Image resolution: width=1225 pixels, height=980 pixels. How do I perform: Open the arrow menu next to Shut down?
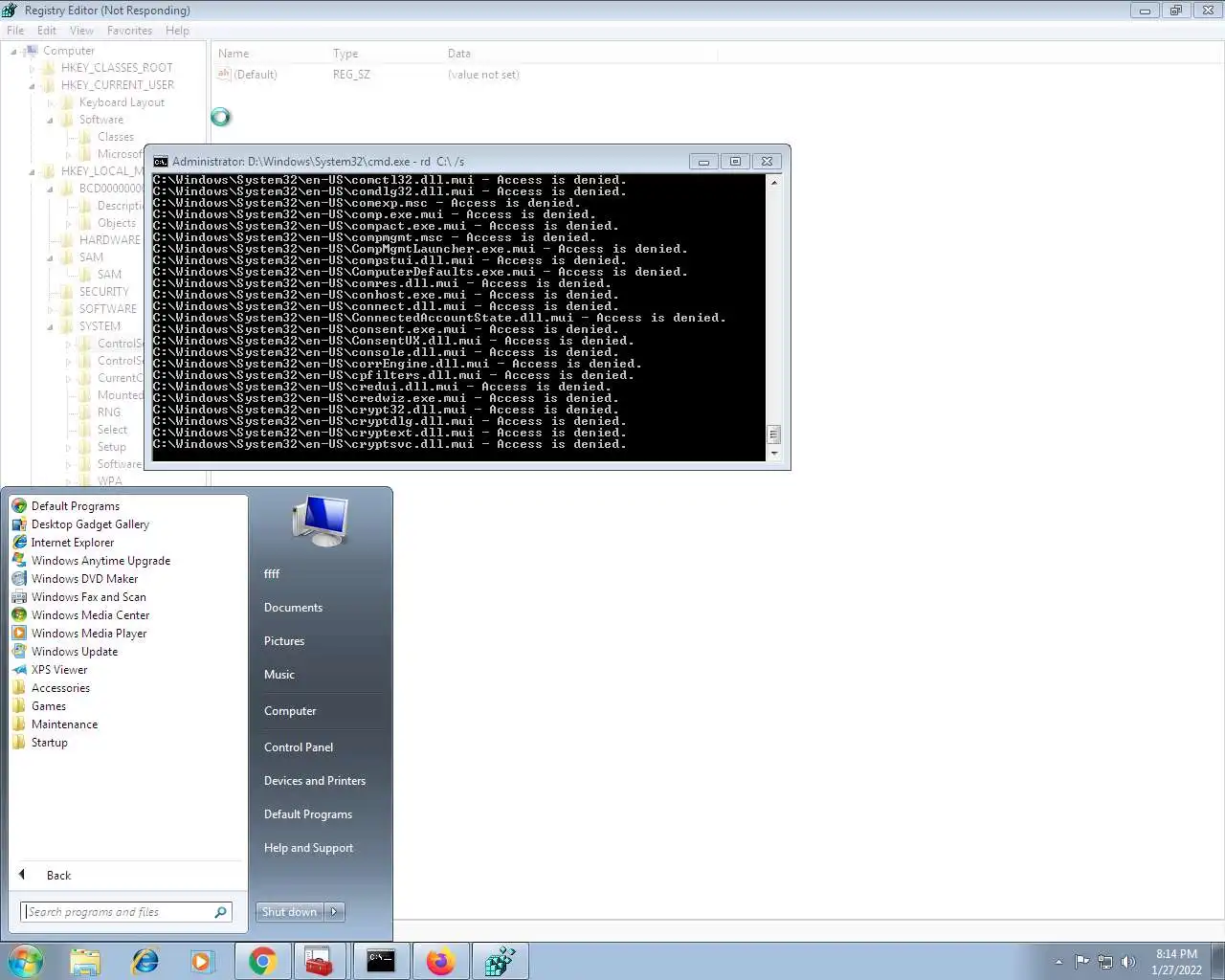point(334,912)
